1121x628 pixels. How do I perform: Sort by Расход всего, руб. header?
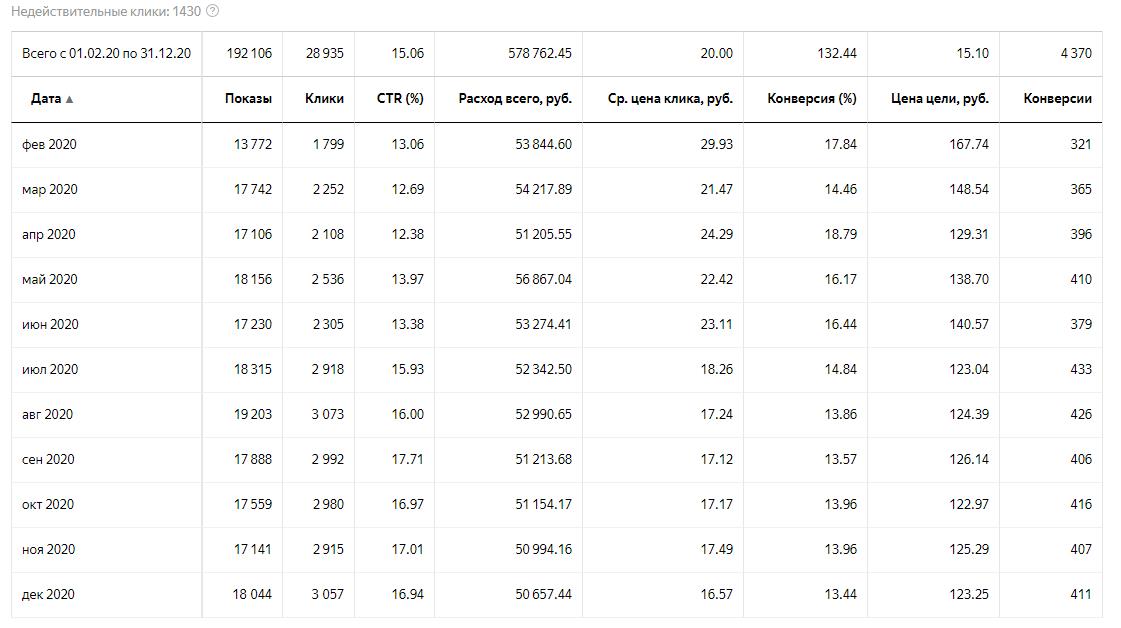[515, 98]
